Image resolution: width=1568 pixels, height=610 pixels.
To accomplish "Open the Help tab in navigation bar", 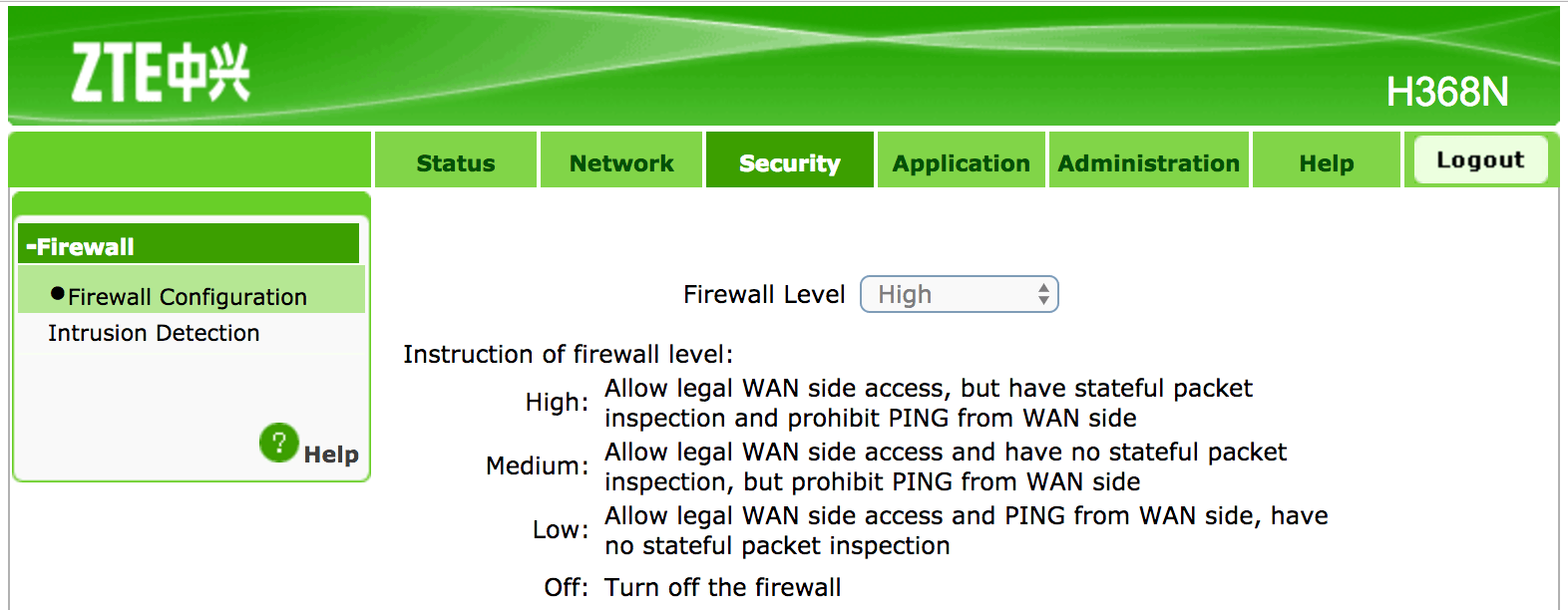I will pos(1326,163).
